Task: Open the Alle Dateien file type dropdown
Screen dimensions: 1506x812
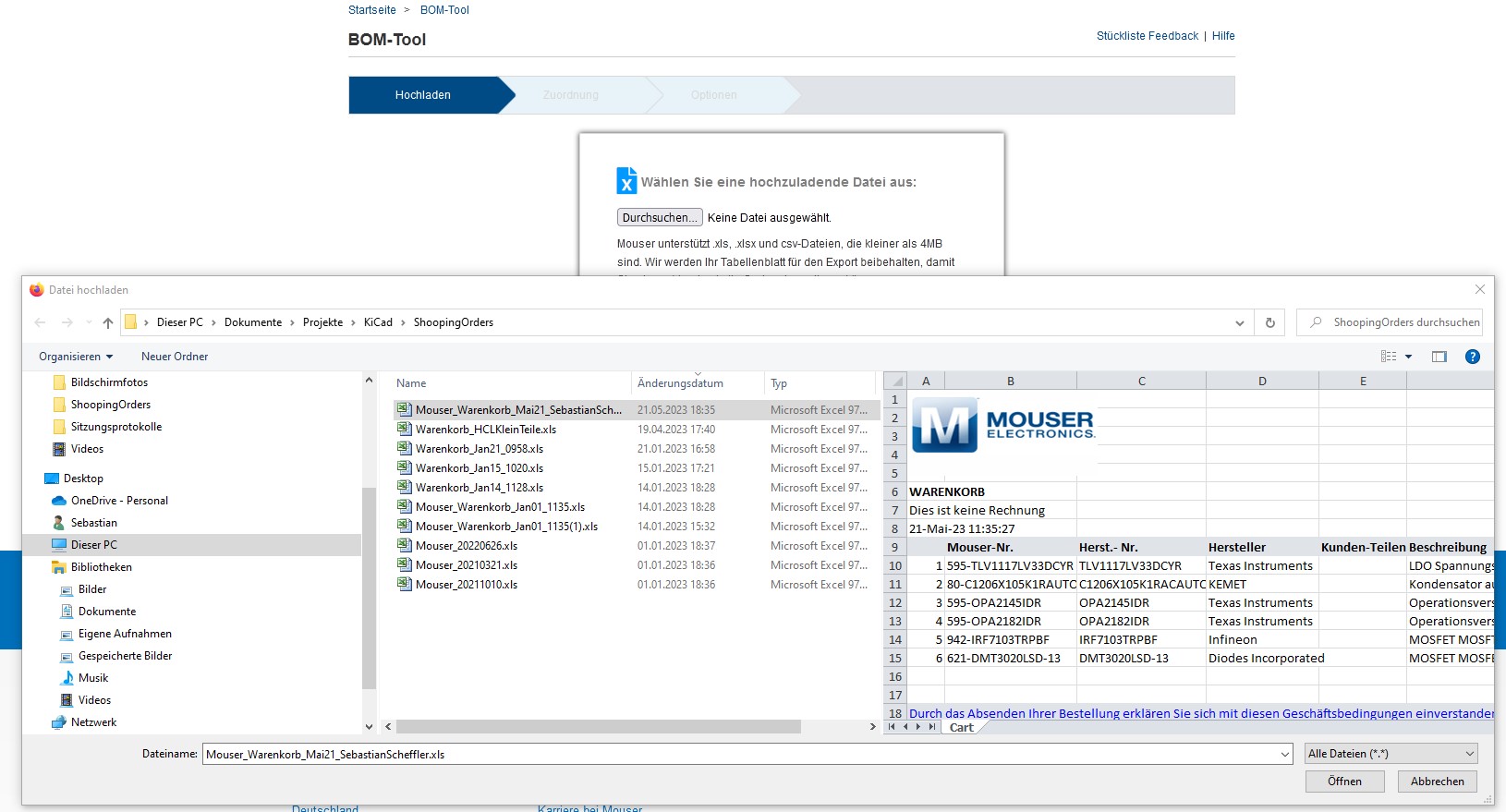Action: tap(1391, 754)
